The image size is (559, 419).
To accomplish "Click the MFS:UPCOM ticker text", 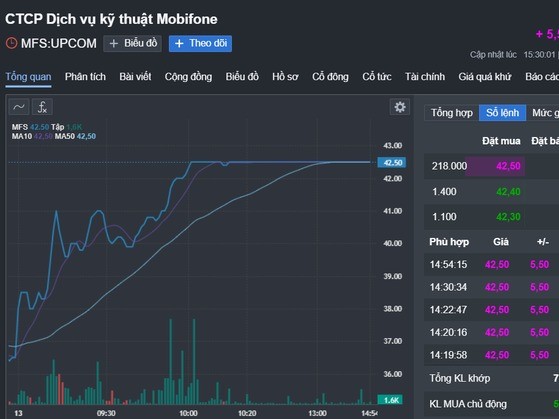I will [x=58, y=44].
